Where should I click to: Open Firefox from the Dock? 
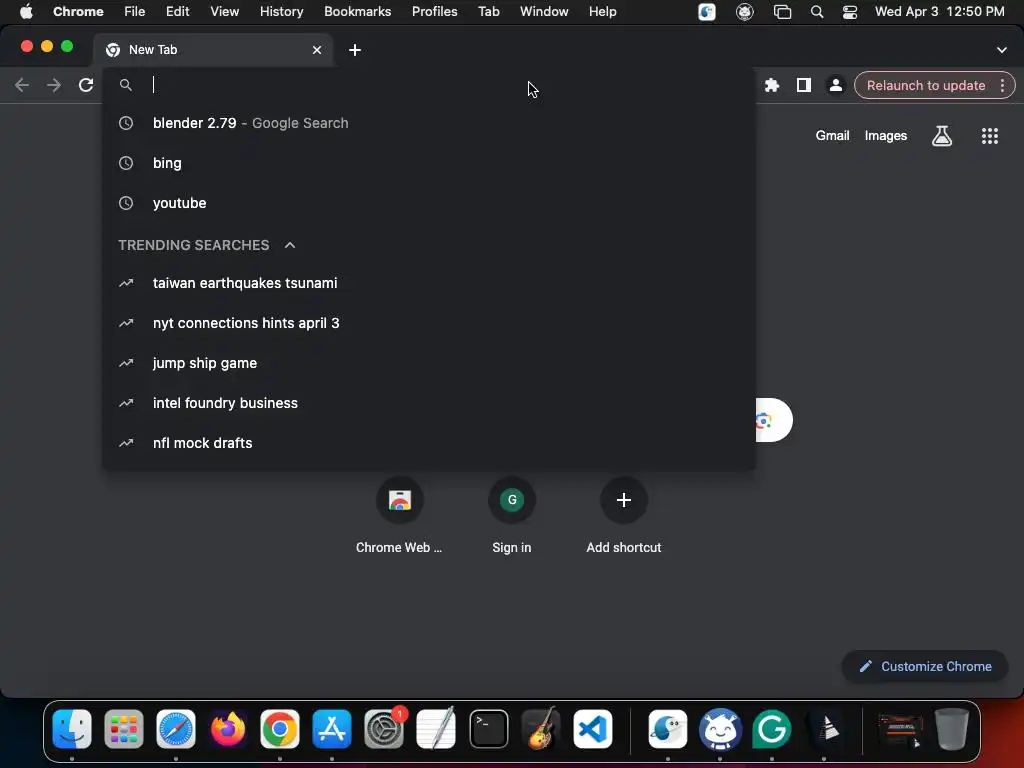tap(228, 729)
